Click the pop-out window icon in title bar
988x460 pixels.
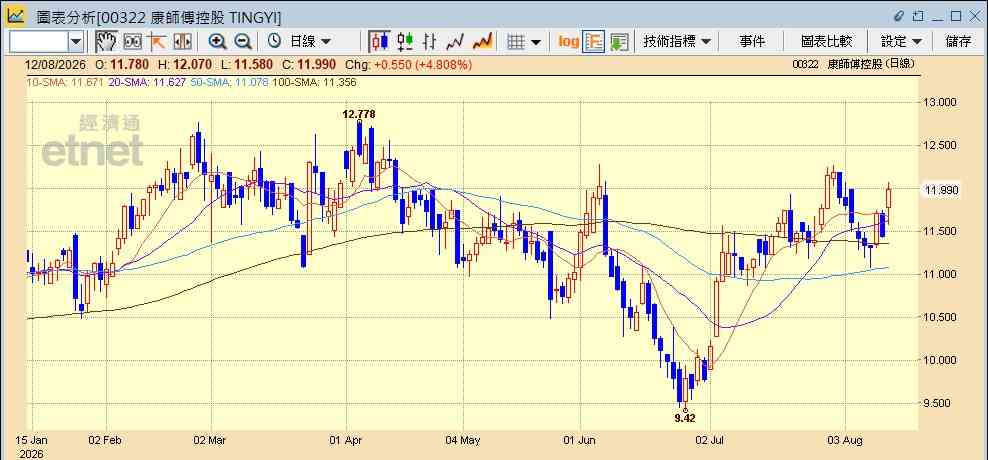[x=918, y=16]
